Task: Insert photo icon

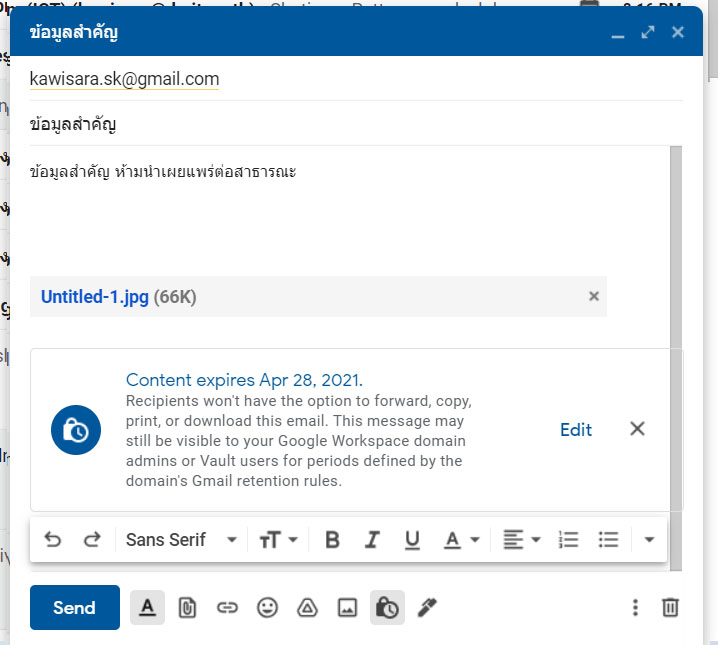Action: click(x=347, y=608)
